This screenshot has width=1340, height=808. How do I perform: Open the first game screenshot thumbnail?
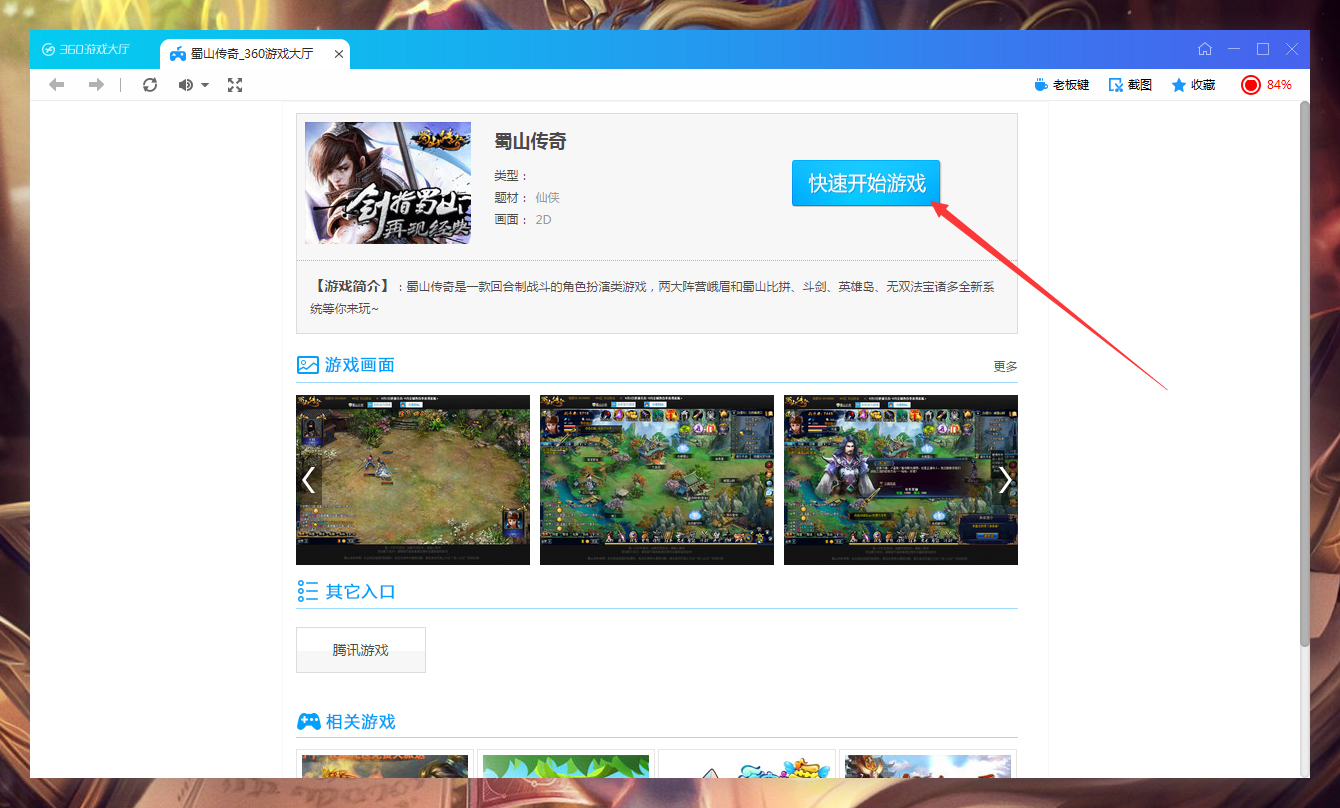pos(413,480)
